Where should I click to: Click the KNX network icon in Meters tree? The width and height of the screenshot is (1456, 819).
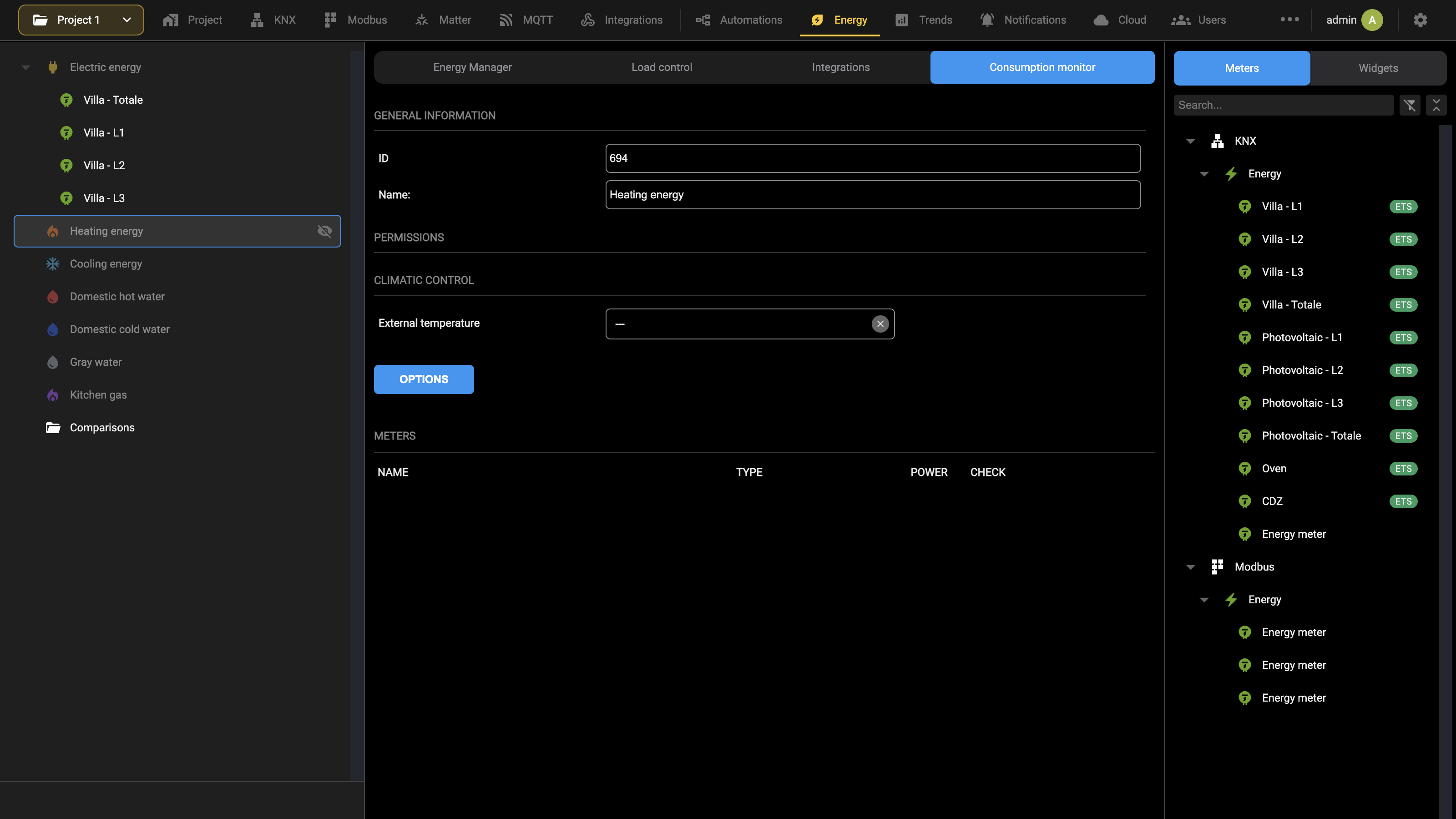coord(1218,141)
